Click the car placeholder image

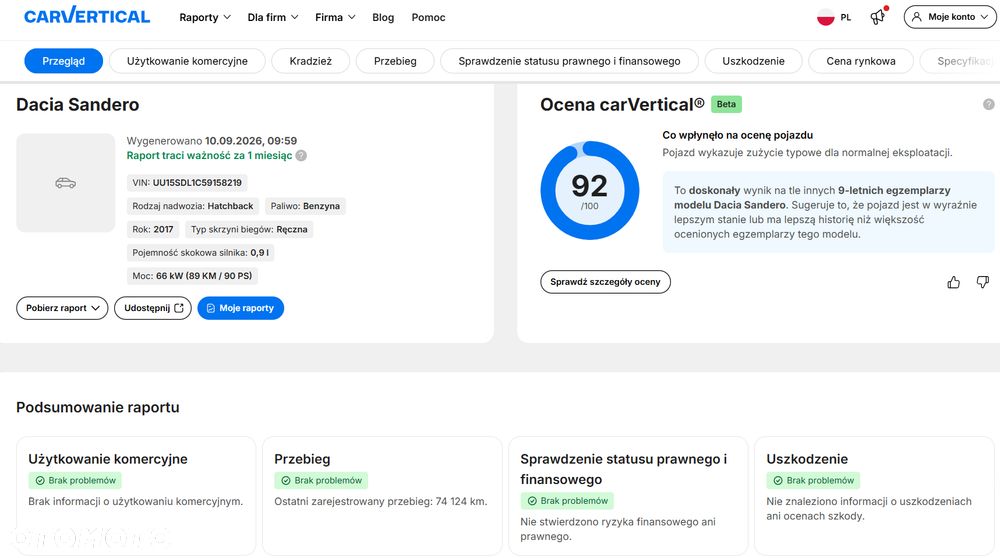click(65, 183)
